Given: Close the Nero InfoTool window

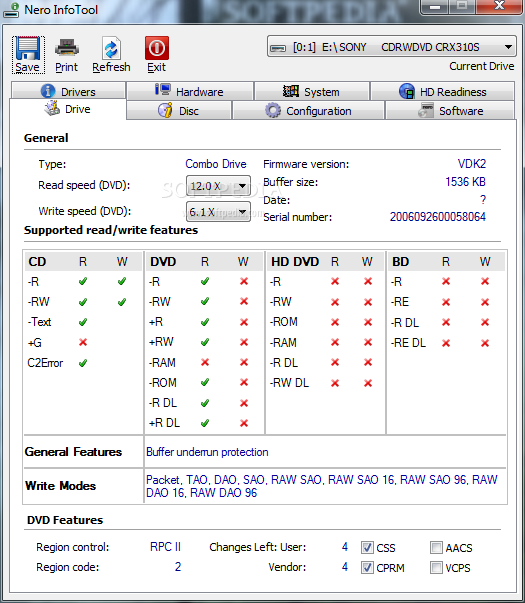Looking at the screenshot, I should click(499, 6).
